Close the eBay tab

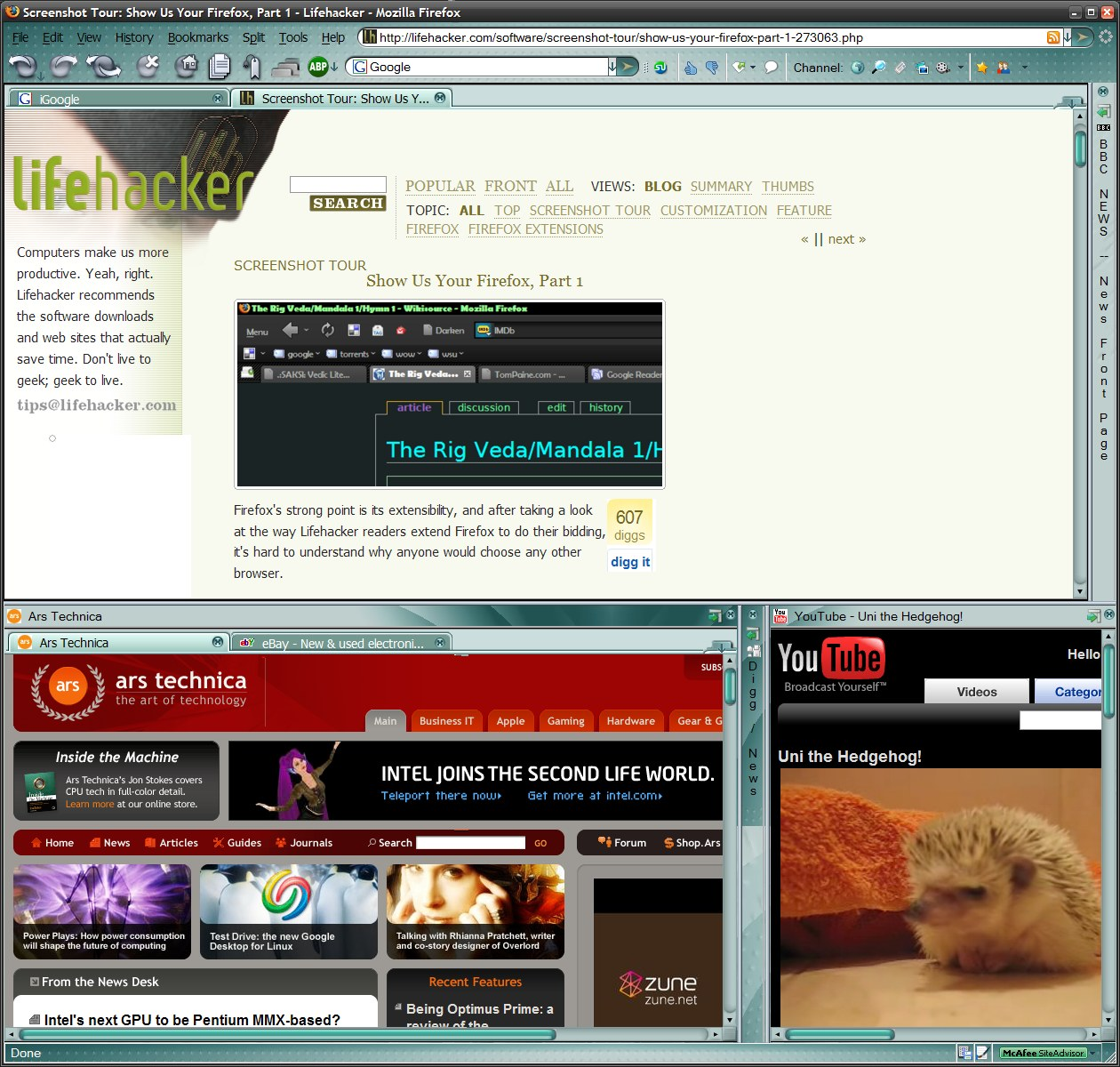(440, 643)
